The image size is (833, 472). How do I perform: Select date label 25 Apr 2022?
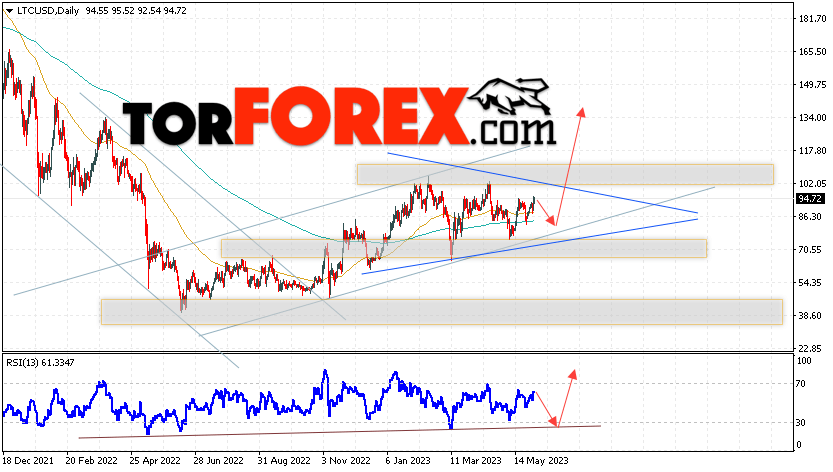155,461
